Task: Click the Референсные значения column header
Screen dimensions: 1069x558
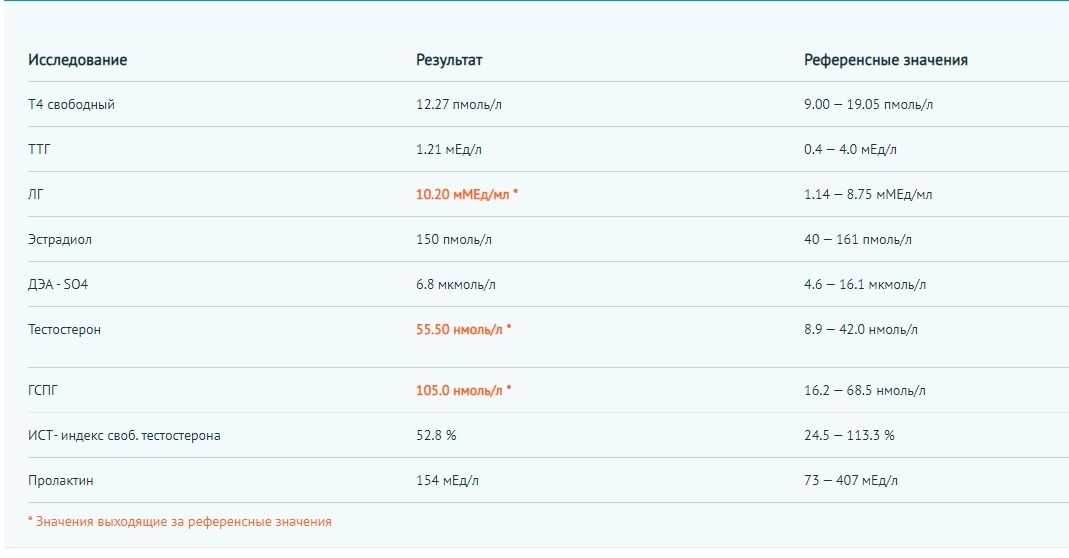Action: [x=885, y=60]
